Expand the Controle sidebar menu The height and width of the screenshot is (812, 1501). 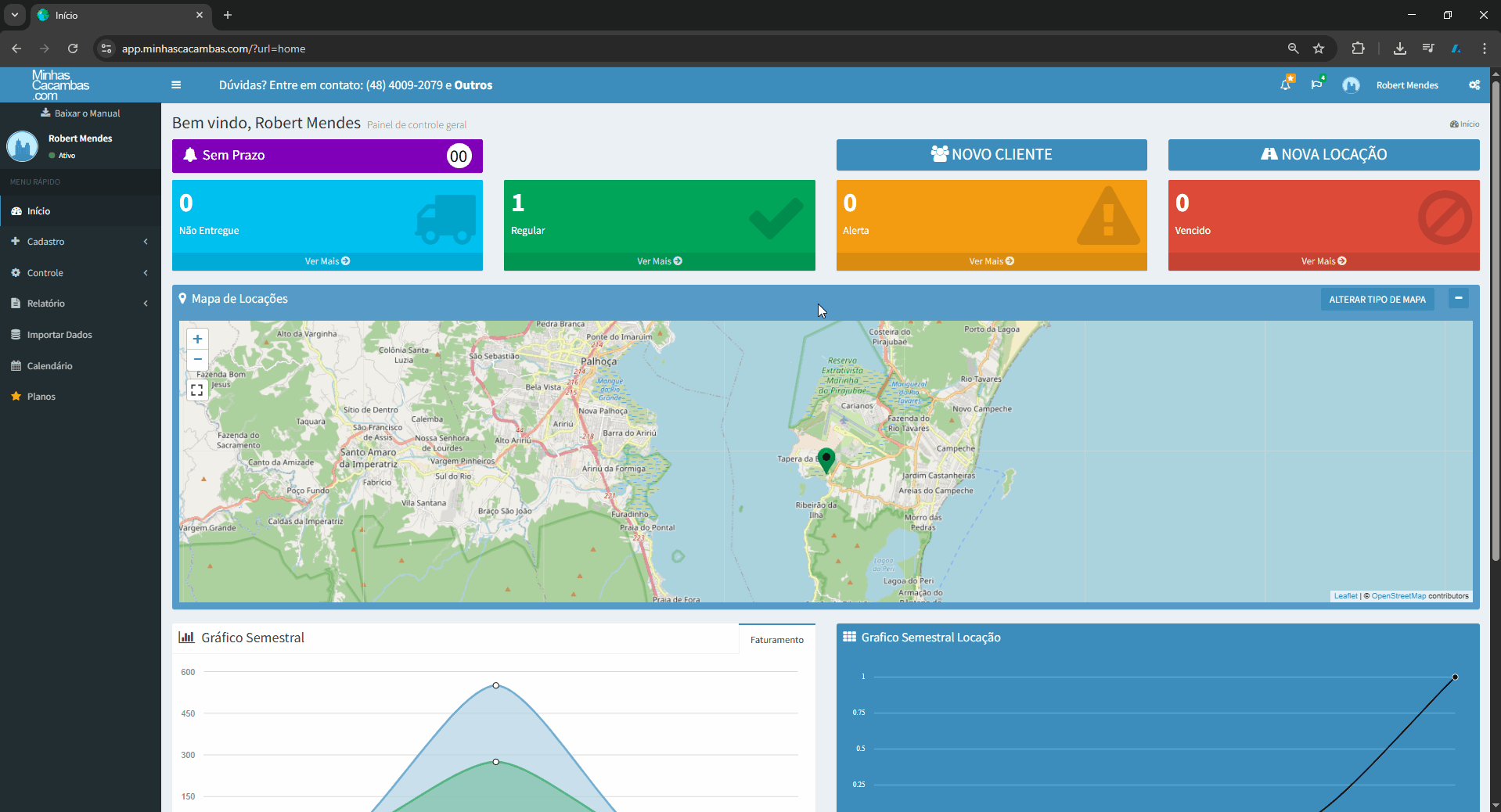click(x=81, y=273)
